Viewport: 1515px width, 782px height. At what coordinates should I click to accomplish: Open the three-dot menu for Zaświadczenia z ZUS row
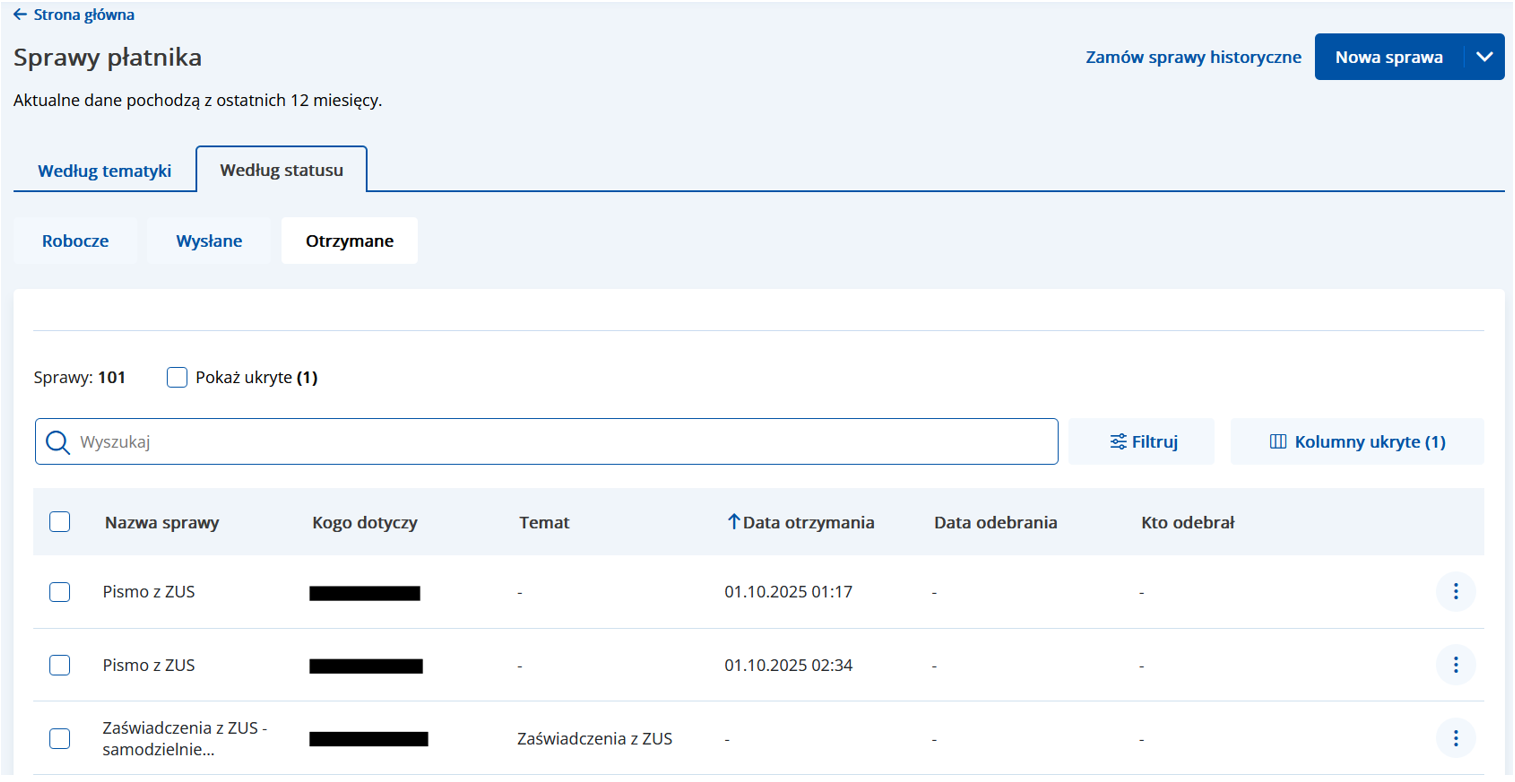click(x=1455, y=739)
